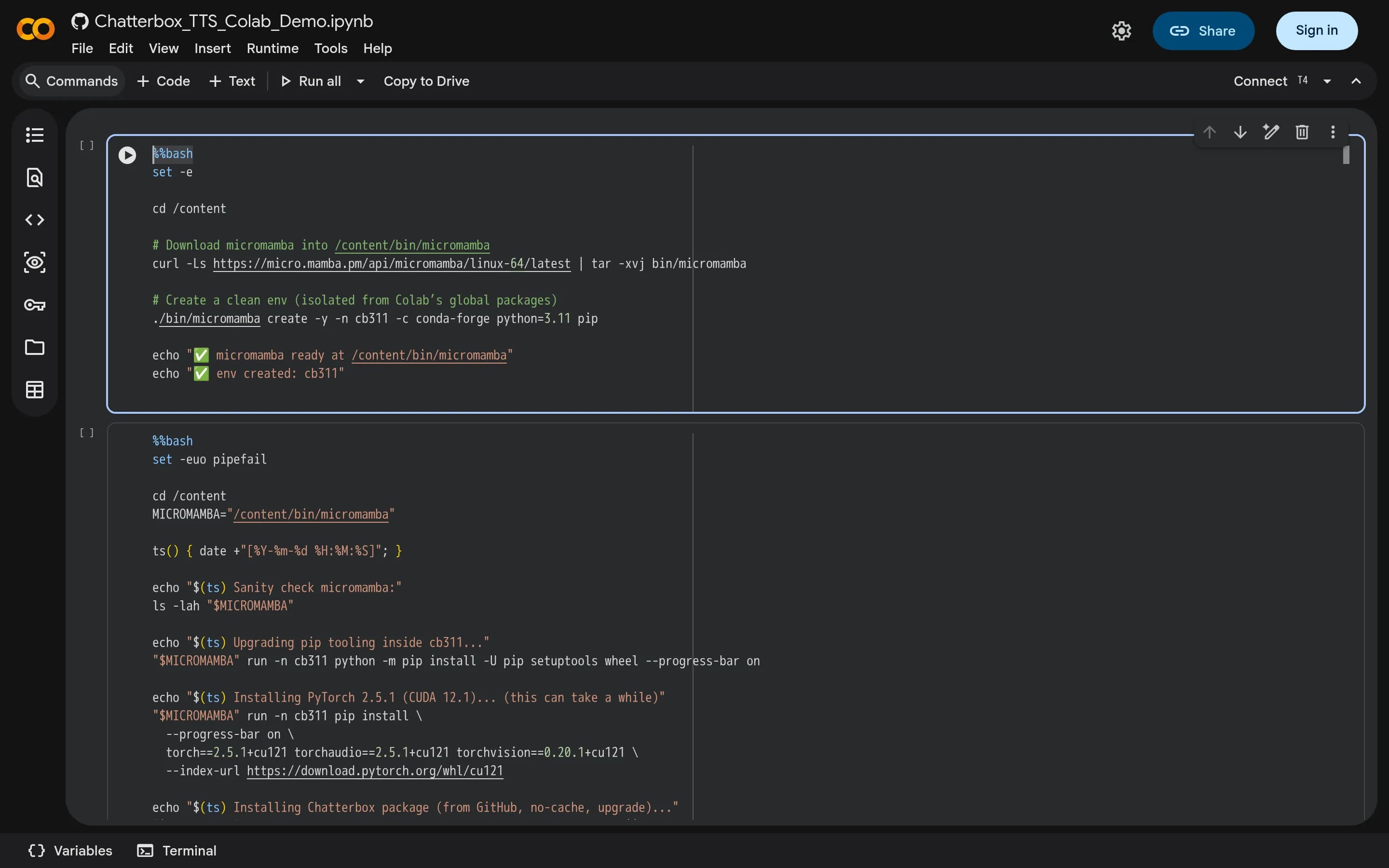
Task: Click Run all
Action: [x=311, y=81]
